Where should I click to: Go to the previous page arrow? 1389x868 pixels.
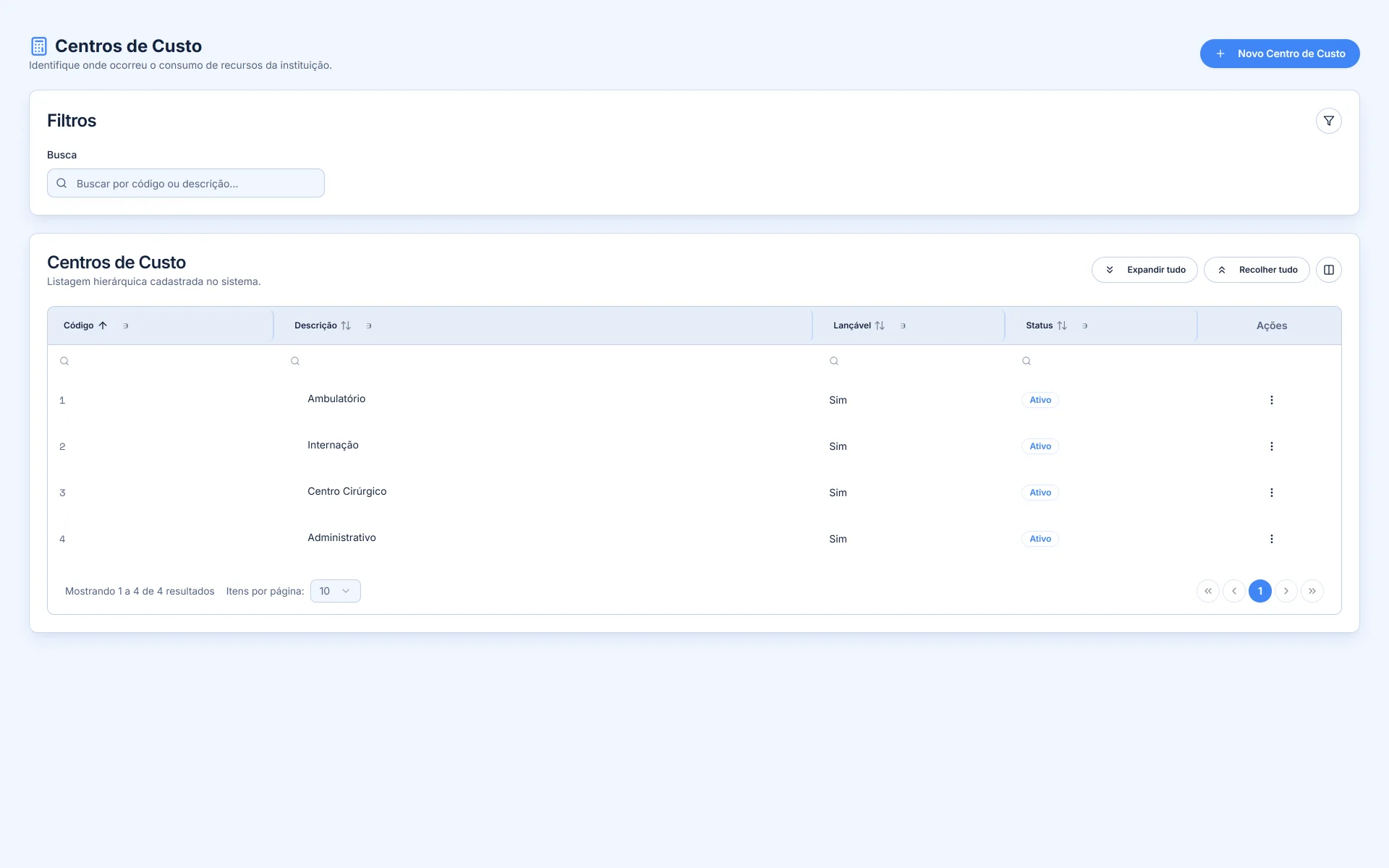pyautogui.click(x=1234, y=591)
